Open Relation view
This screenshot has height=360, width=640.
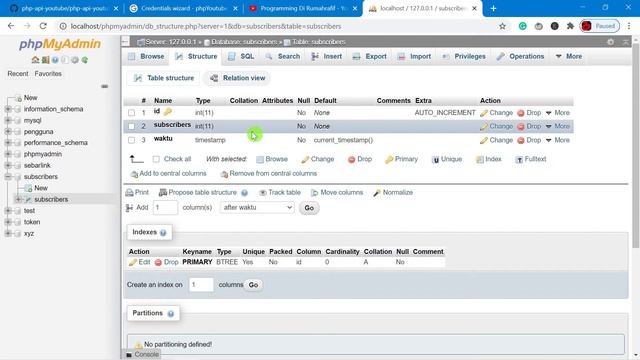tap(238, 78)
